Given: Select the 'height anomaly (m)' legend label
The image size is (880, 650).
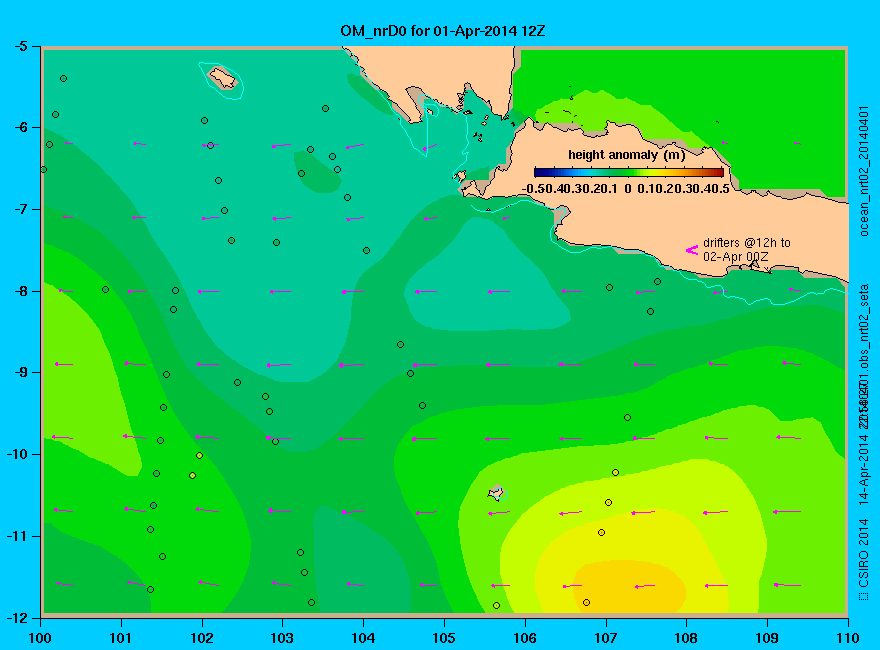Looking at the screenshot, I should 626,155.
